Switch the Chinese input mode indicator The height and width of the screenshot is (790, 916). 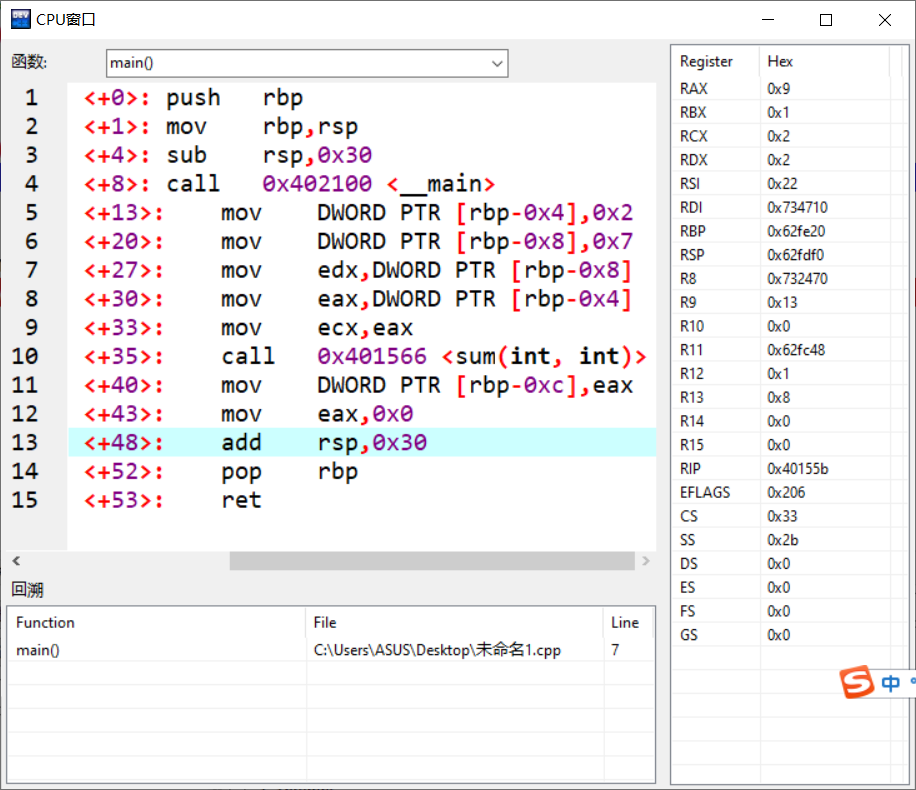click(891, 683)
